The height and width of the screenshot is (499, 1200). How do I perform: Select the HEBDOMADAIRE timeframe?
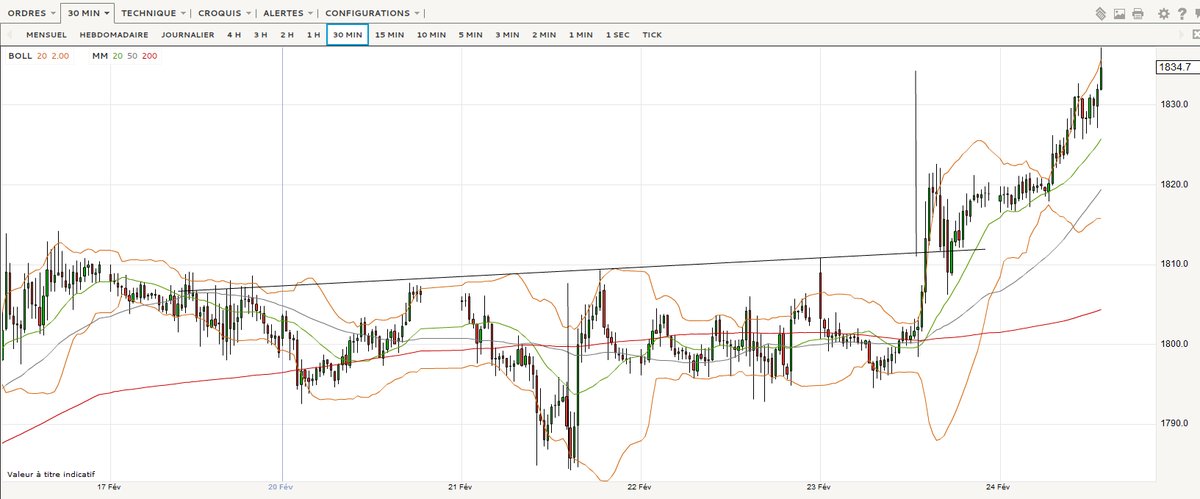tap(114, 34)
